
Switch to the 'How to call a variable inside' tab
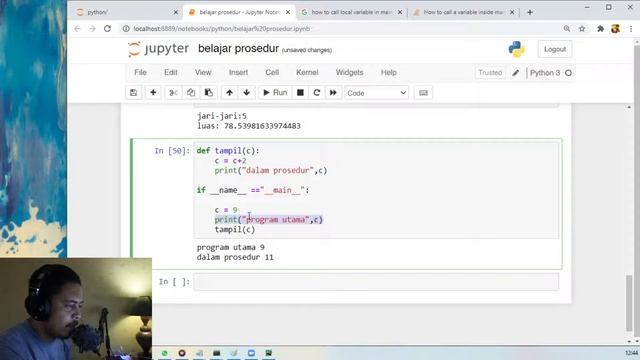(x=463, y=12)
